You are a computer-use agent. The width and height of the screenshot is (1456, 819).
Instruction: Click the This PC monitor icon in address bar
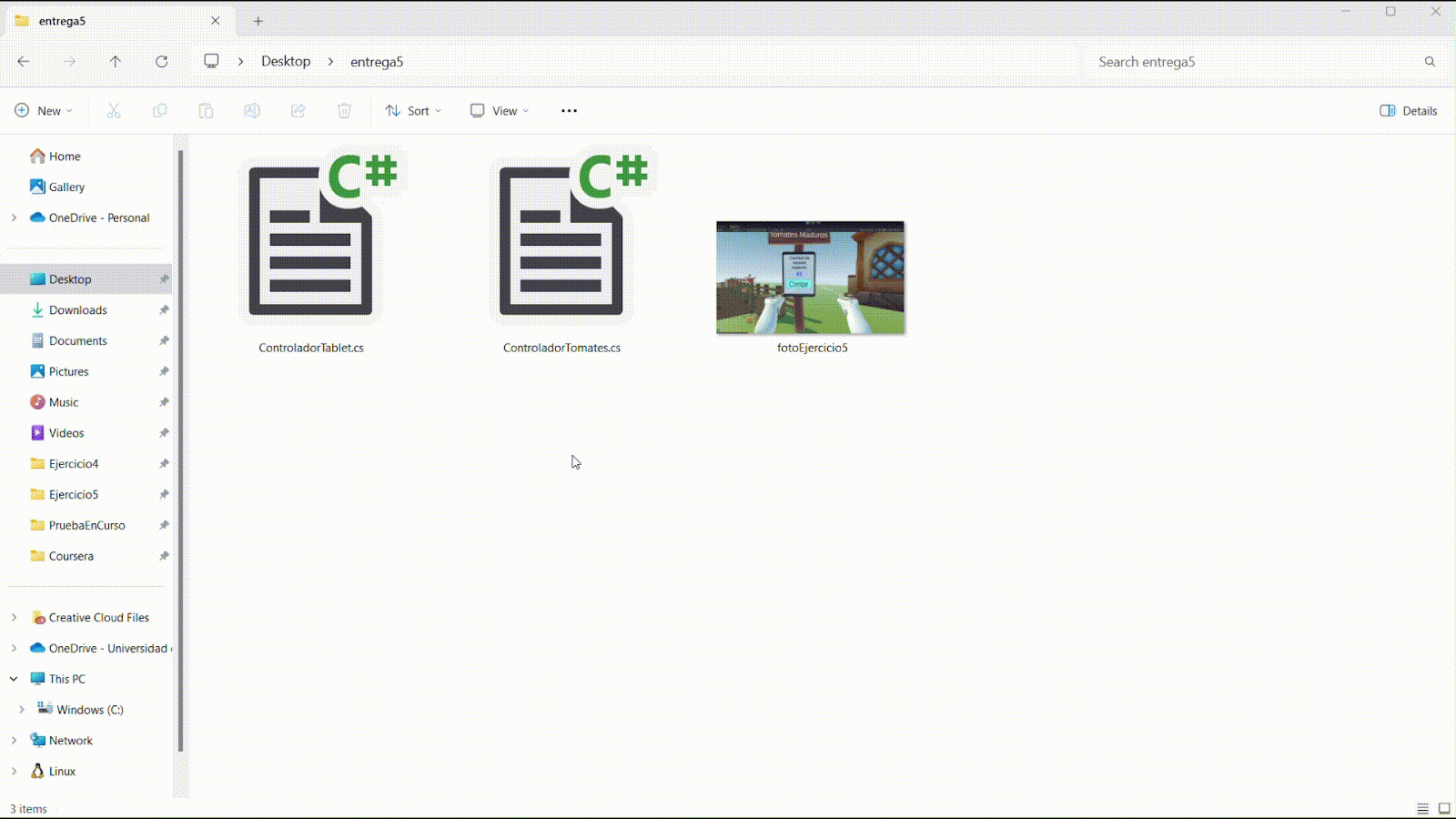[211, 61]
